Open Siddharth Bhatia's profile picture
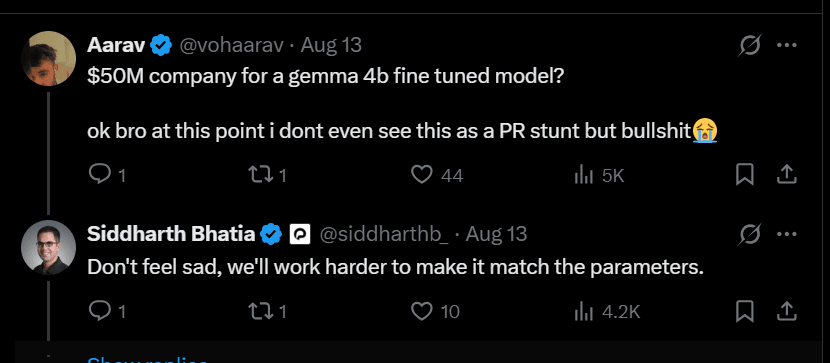The image size is (830, 363). (x=48, y=247)
